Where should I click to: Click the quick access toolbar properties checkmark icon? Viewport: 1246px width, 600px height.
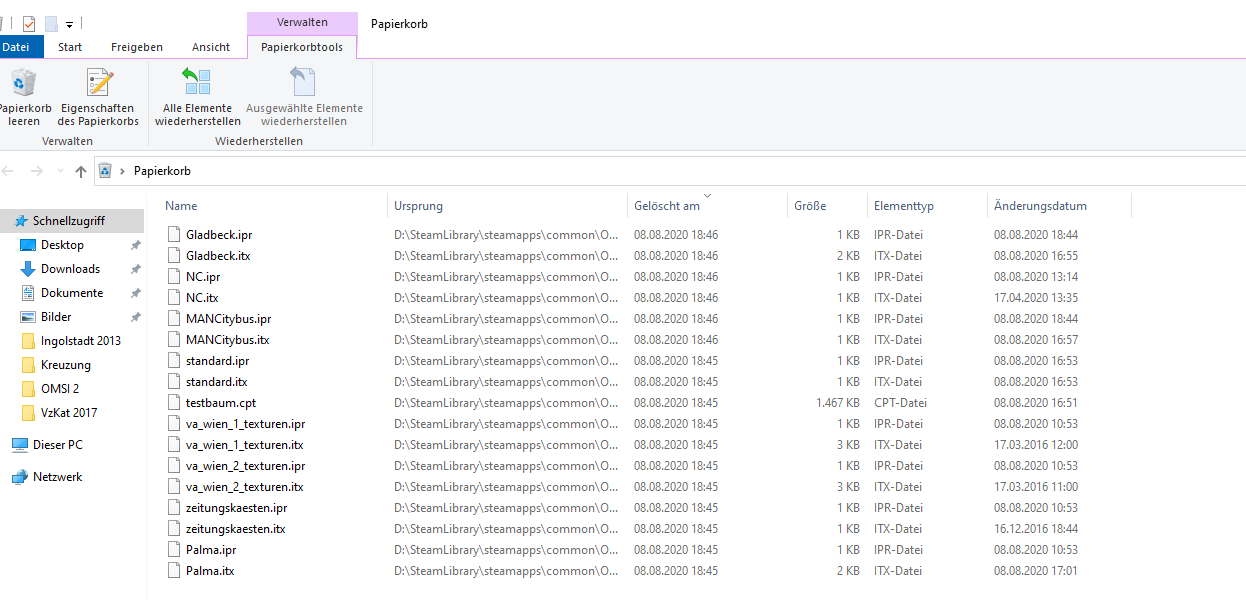tap(28, 23)
